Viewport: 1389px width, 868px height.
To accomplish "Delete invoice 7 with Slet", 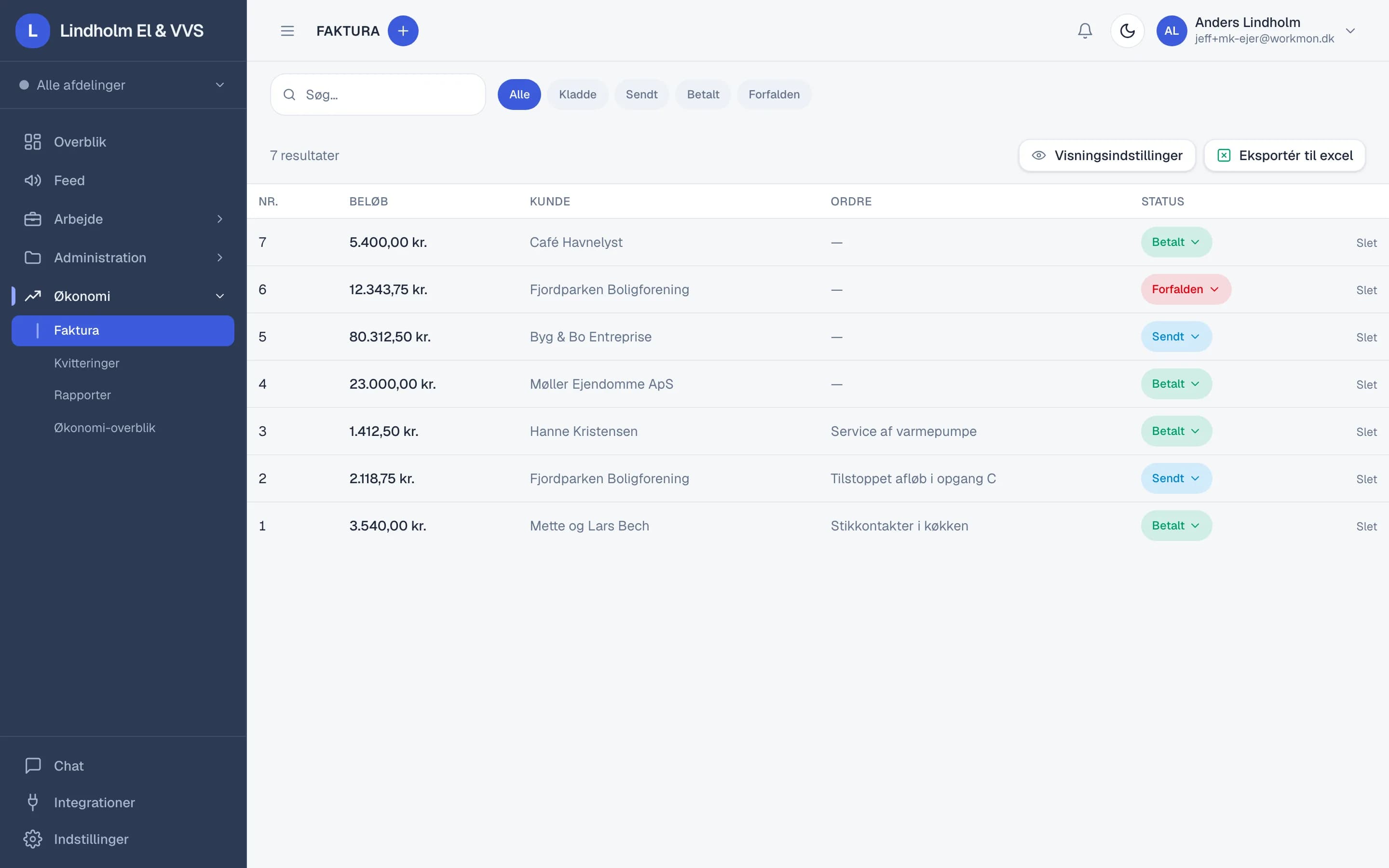I will (x=1366, y=243).
